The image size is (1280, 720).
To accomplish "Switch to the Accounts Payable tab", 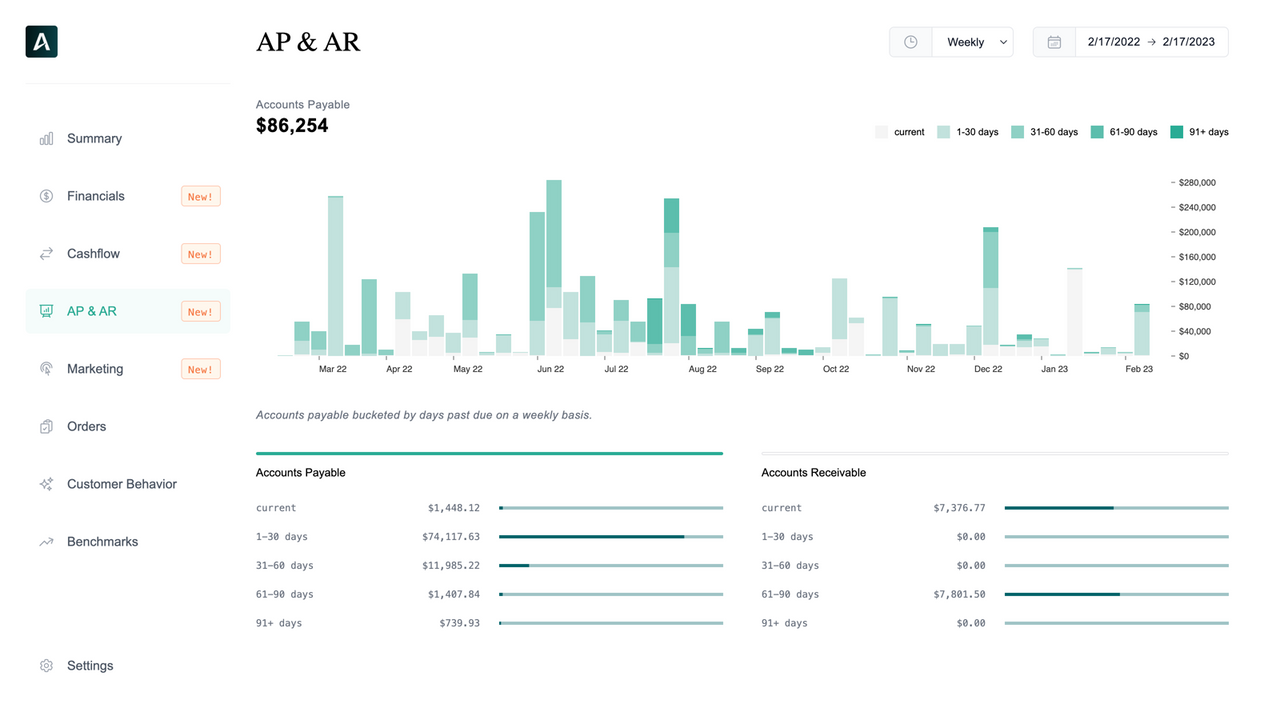I will click(x=489, y=472).
